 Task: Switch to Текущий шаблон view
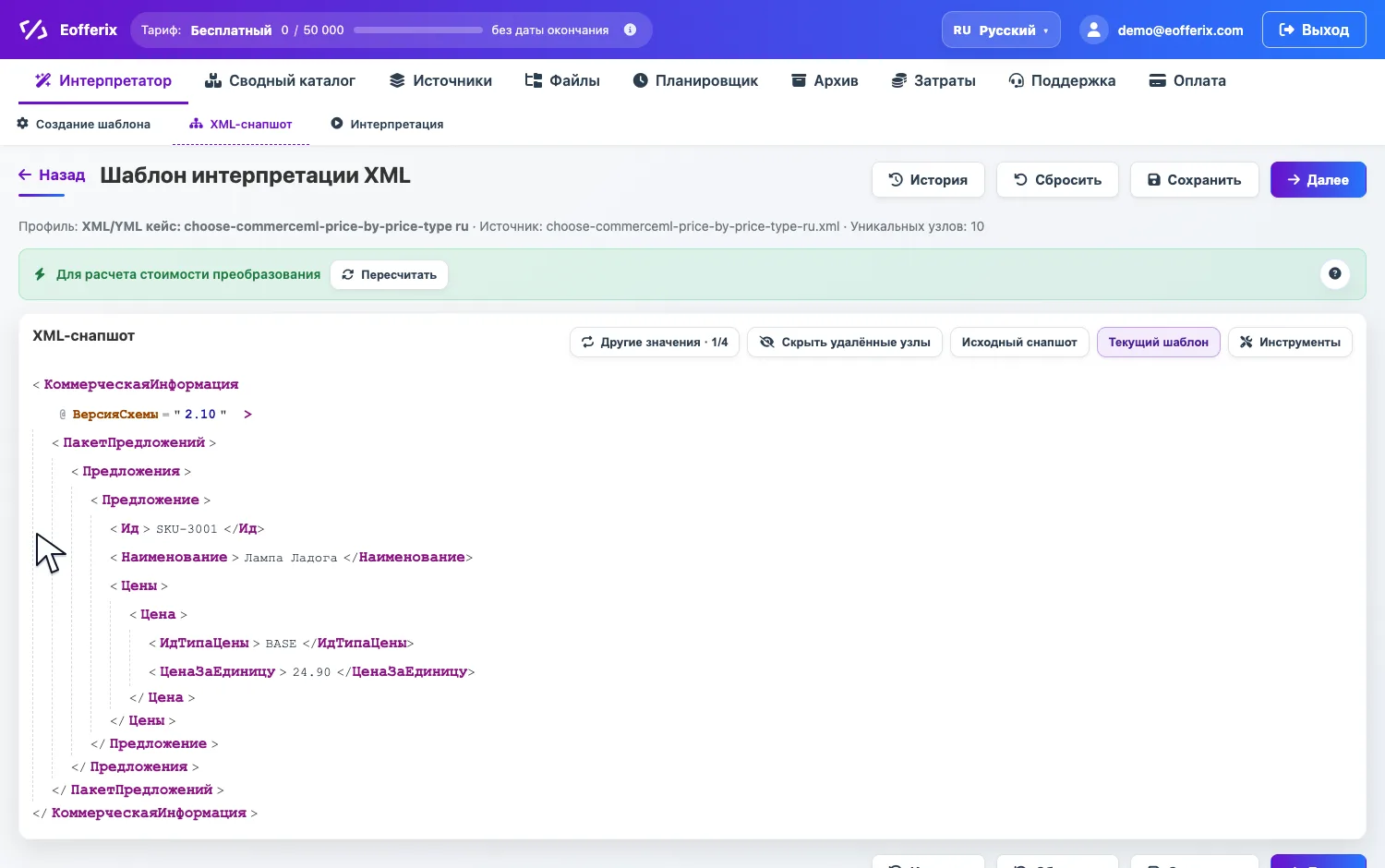[x=1159, y=342]
